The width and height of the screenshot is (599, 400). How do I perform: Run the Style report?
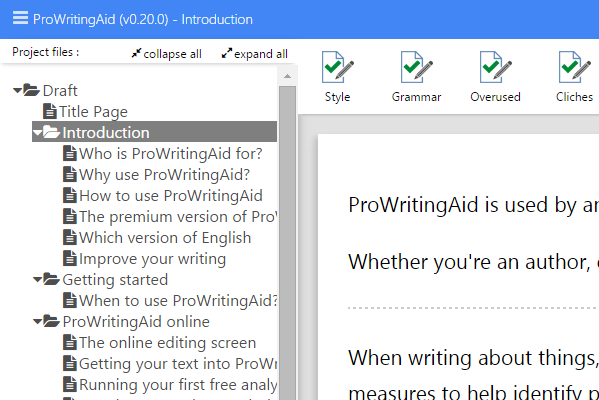point(337,77)
